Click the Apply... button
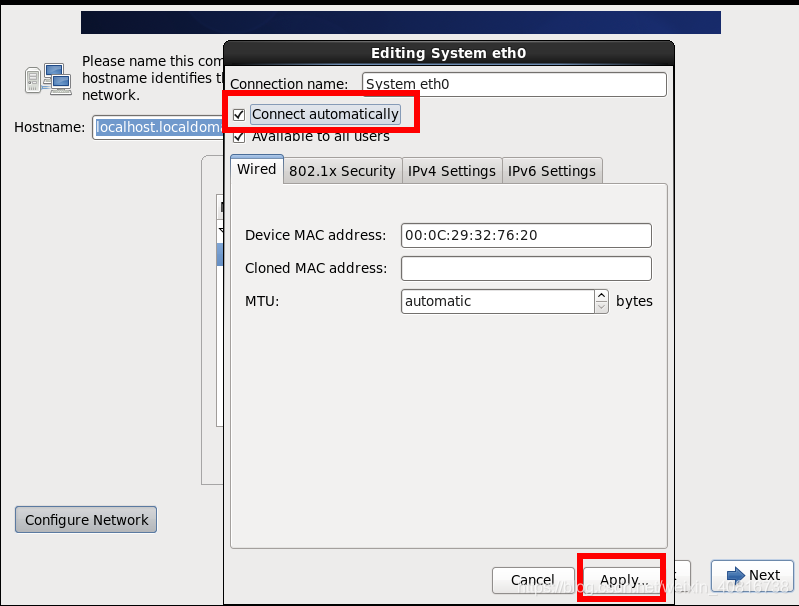 click(x=624, y=580)
